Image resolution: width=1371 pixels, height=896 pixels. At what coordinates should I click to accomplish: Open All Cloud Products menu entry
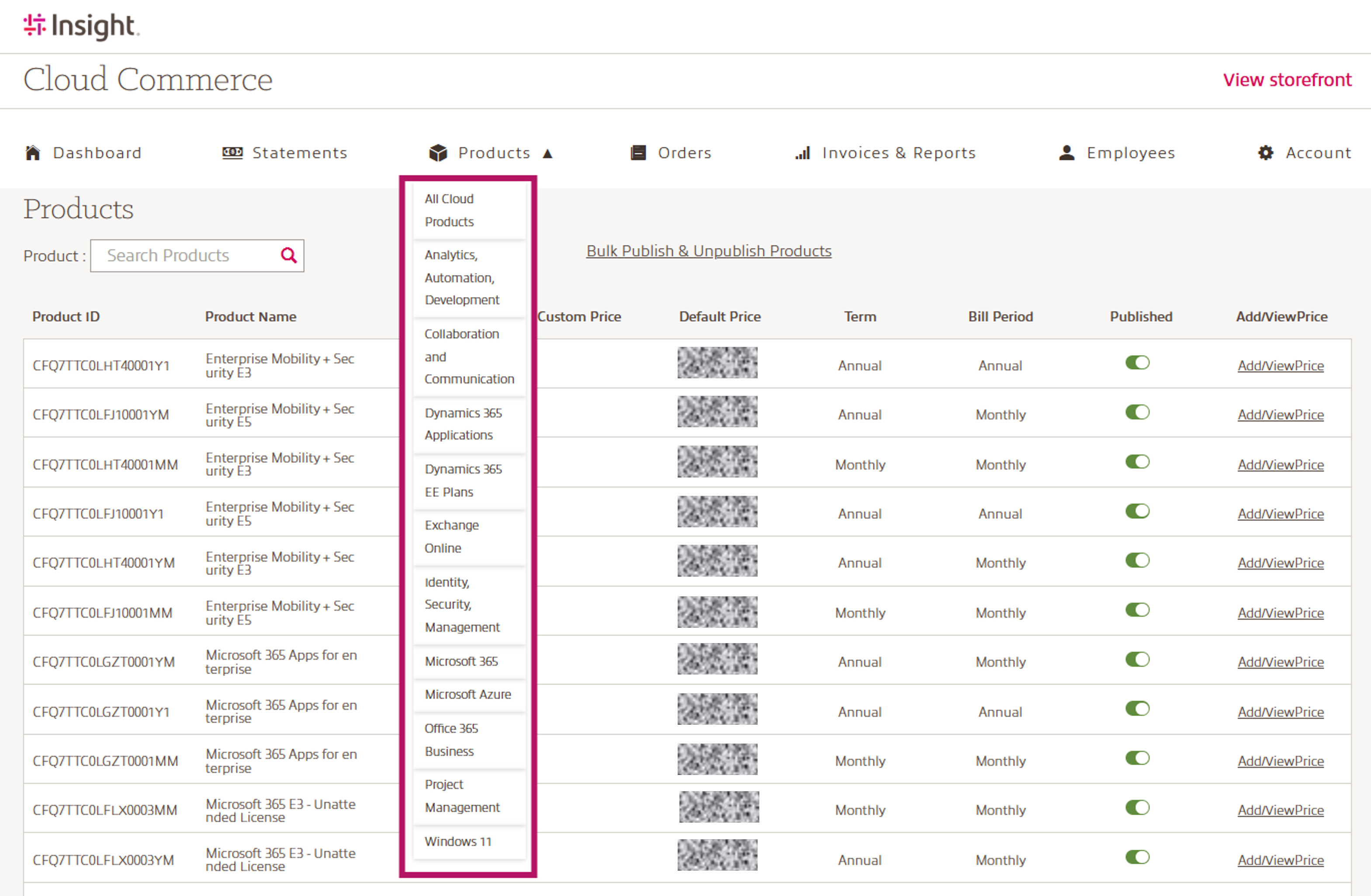[449, 210]
